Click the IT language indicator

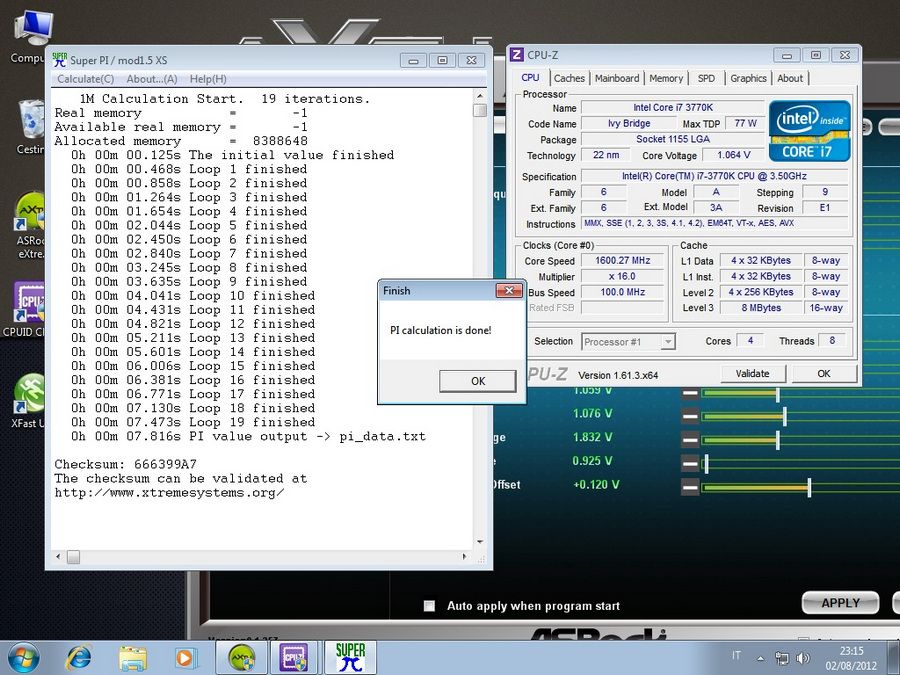[736, 655]
